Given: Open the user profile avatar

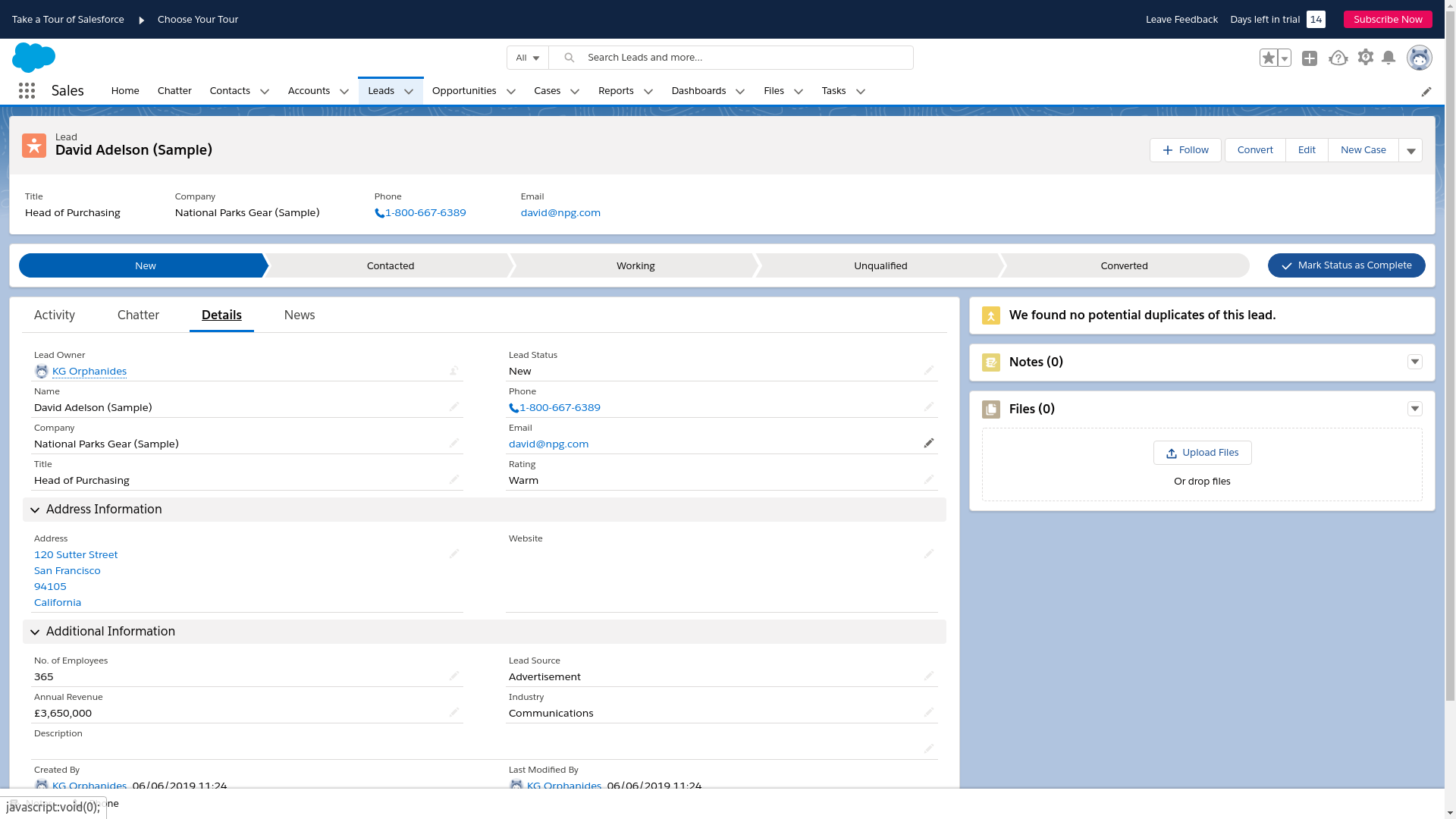Looking at the screenshot, I should tap(1419, 58).
